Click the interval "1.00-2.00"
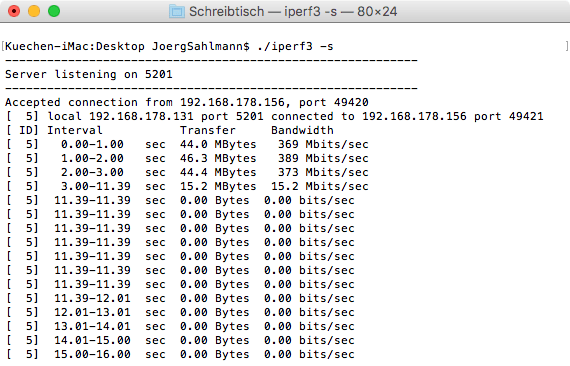The height and width of the screenshot is (366, 570). point(92,158)
